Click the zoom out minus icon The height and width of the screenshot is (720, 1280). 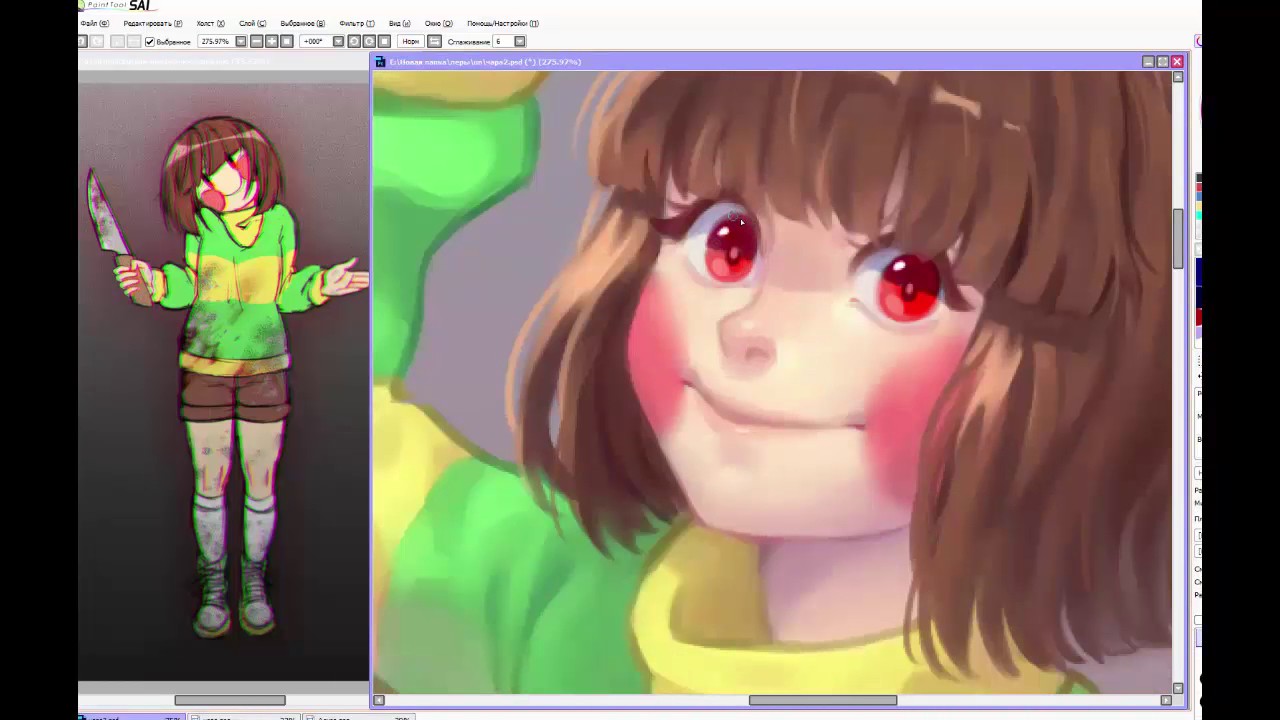coord(256,41)
